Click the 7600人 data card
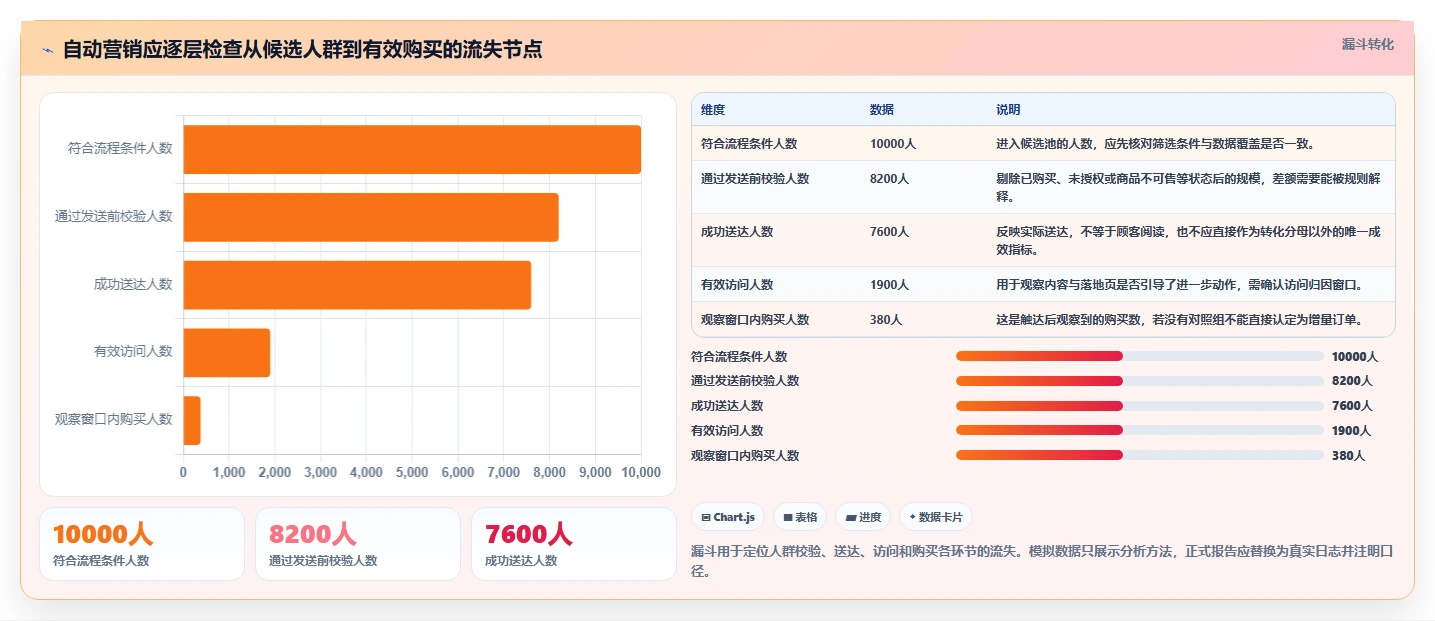Viewport: 1435px width, 621px height. 574,544
